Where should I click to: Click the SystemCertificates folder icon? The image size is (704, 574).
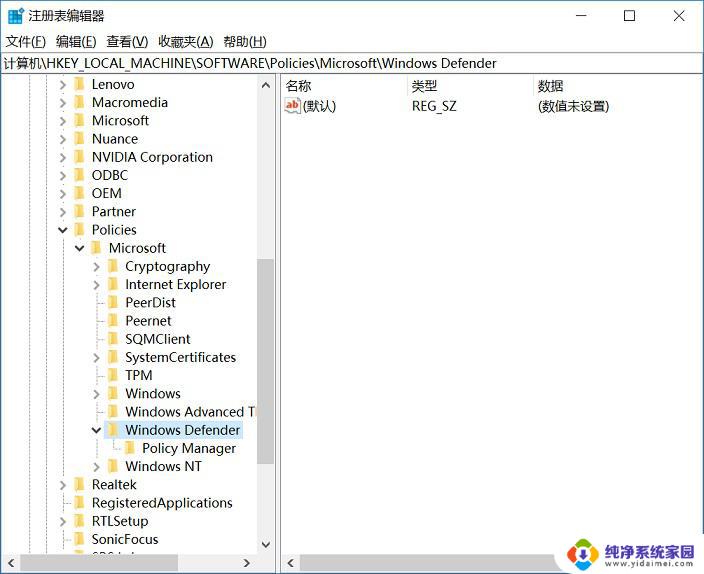click(x=113, y=357)
